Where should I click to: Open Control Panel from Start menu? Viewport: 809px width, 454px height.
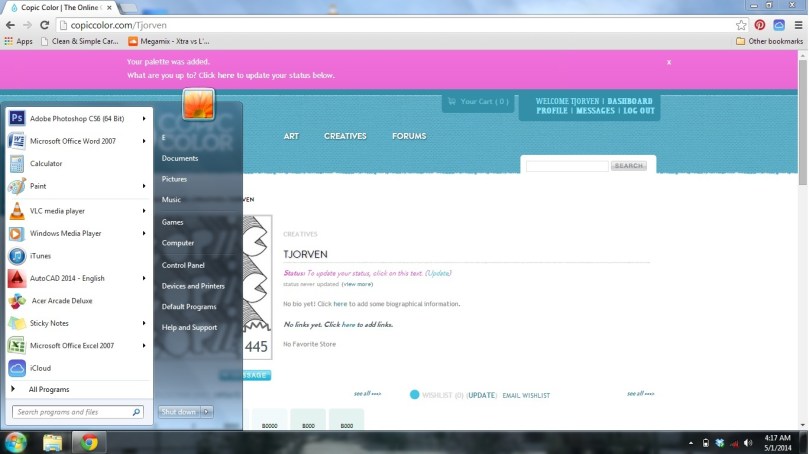tap(183, 265)
